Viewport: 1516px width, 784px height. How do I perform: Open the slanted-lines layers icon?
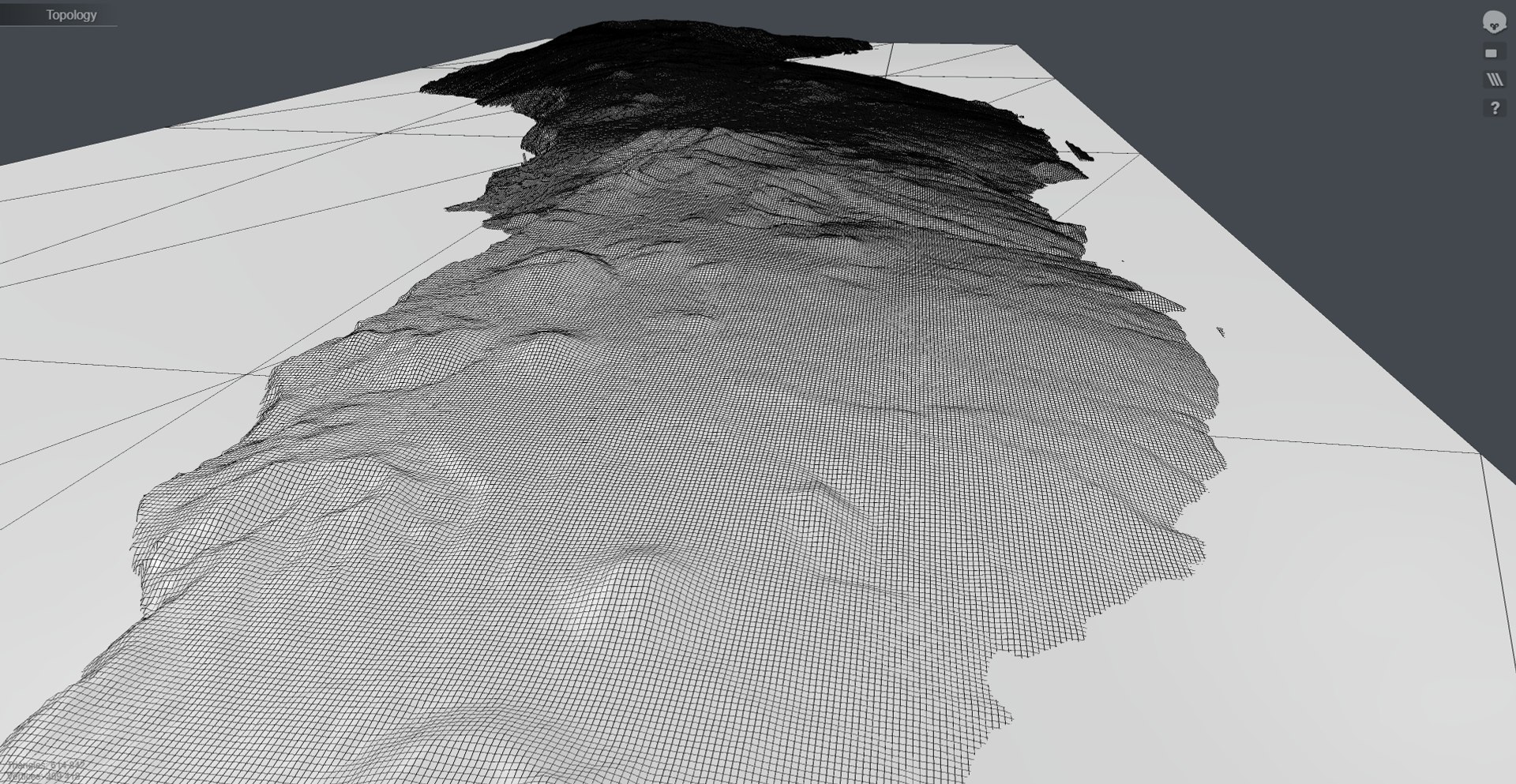tap(1495, 79)
